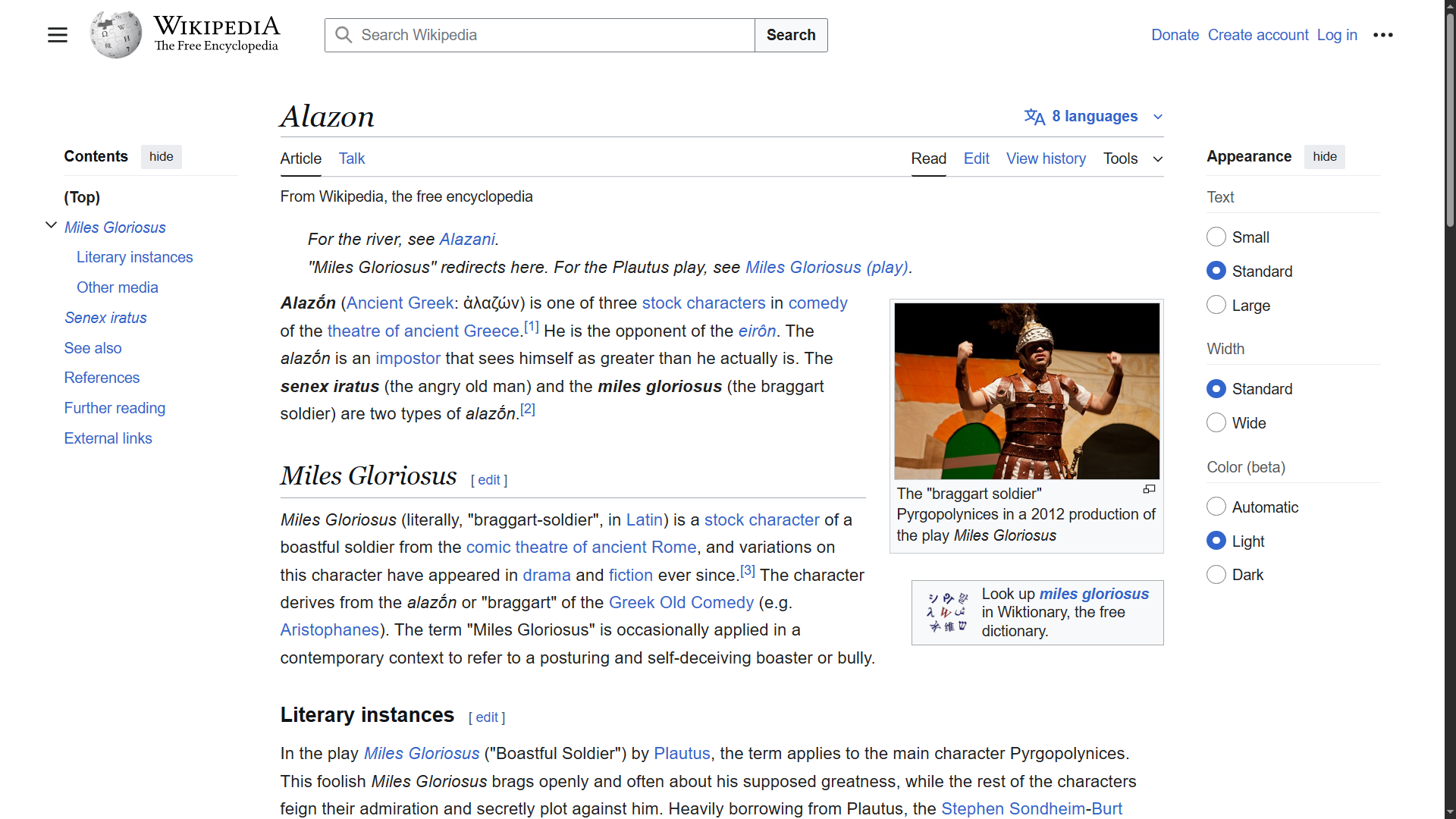Enlarge the braggart soldier image icon
The height and width of the screenshot is (819, 1456).
1149,489
